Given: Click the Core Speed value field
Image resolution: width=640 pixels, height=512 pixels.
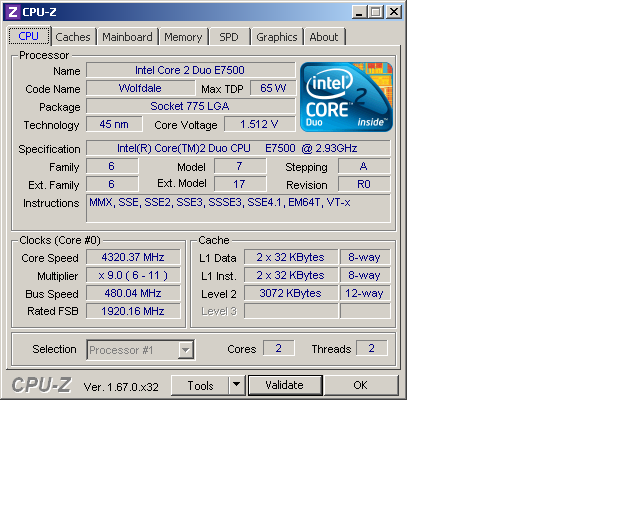Looking at the screenshot, I should pos(133,257).
